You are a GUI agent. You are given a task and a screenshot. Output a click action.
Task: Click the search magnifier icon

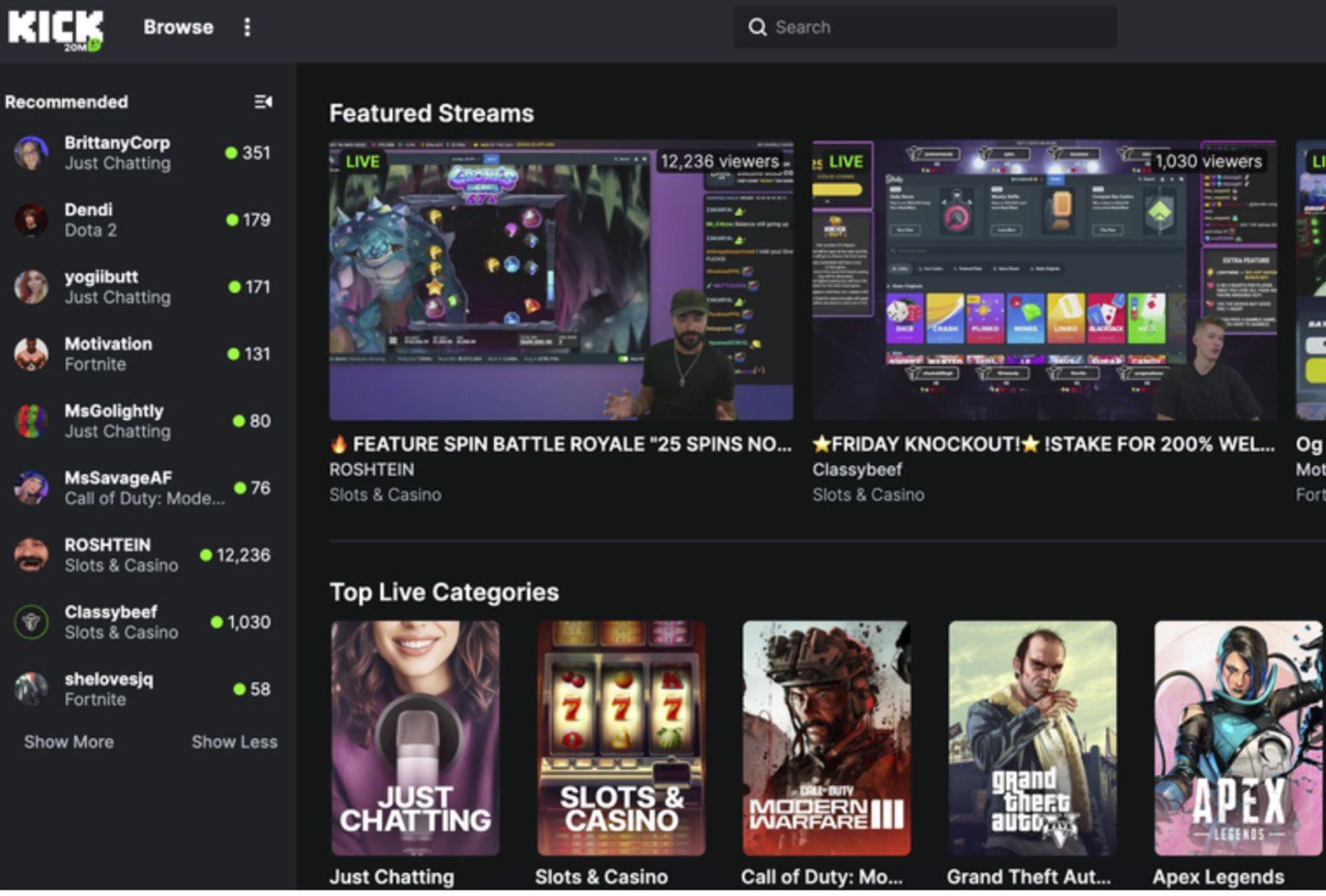758,28
